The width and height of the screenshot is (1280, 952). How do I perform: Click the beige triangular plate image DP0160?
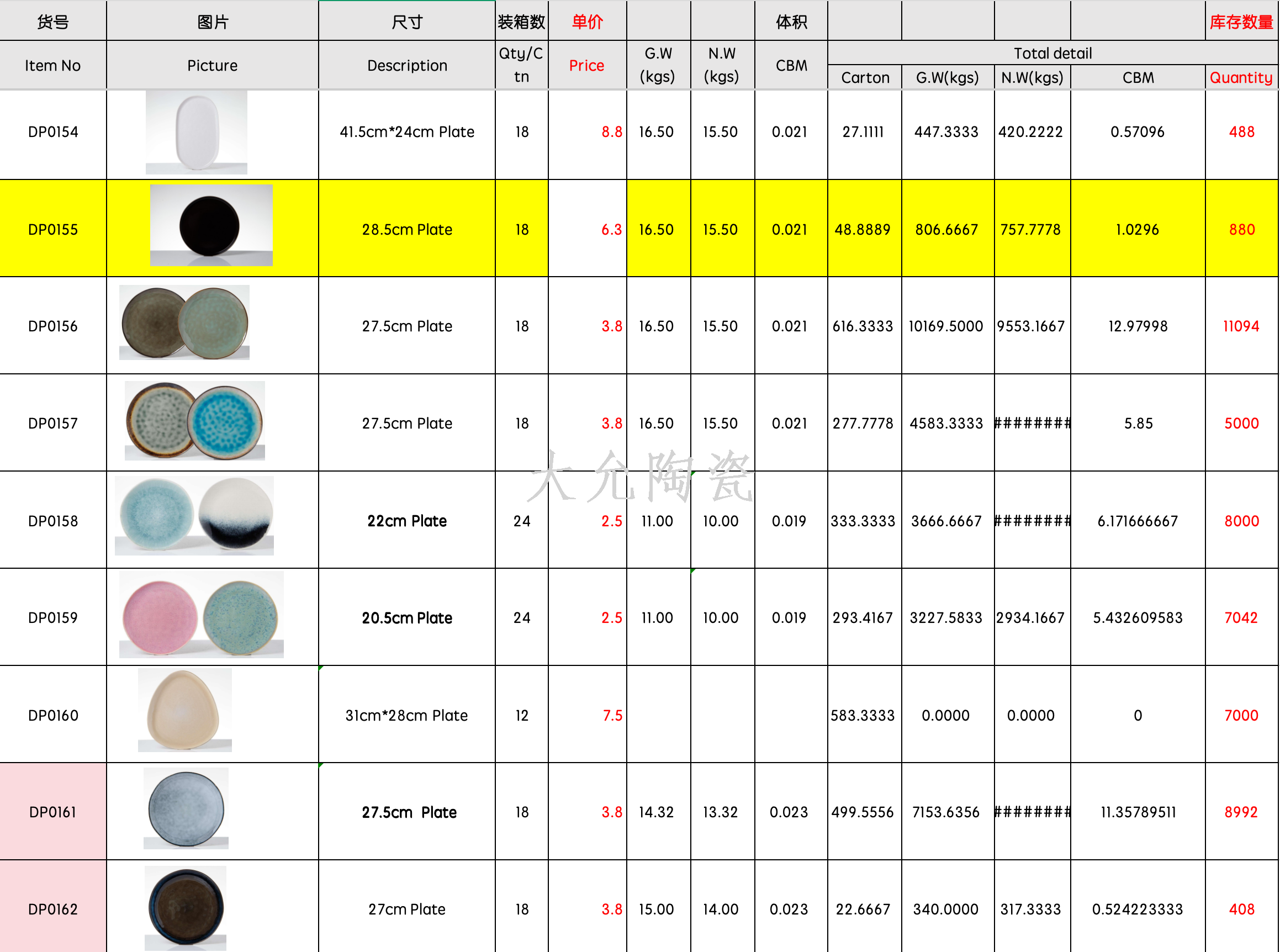click(x=184, y=710)
